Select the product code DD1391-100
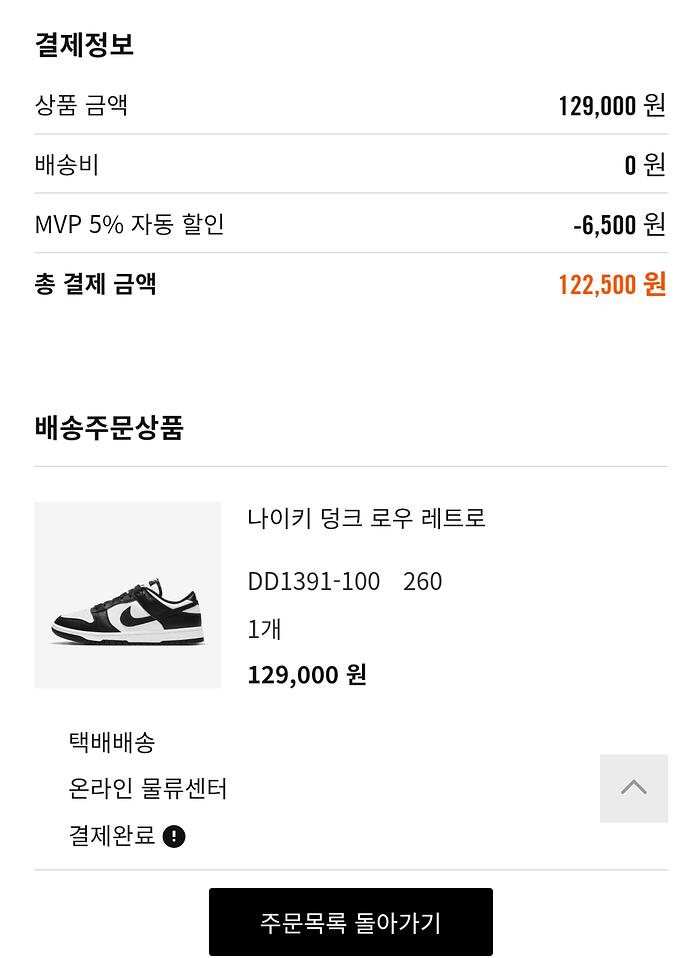The width and height of the screenshot is (700, 958). pyautogui.click(x=314, y=581)
